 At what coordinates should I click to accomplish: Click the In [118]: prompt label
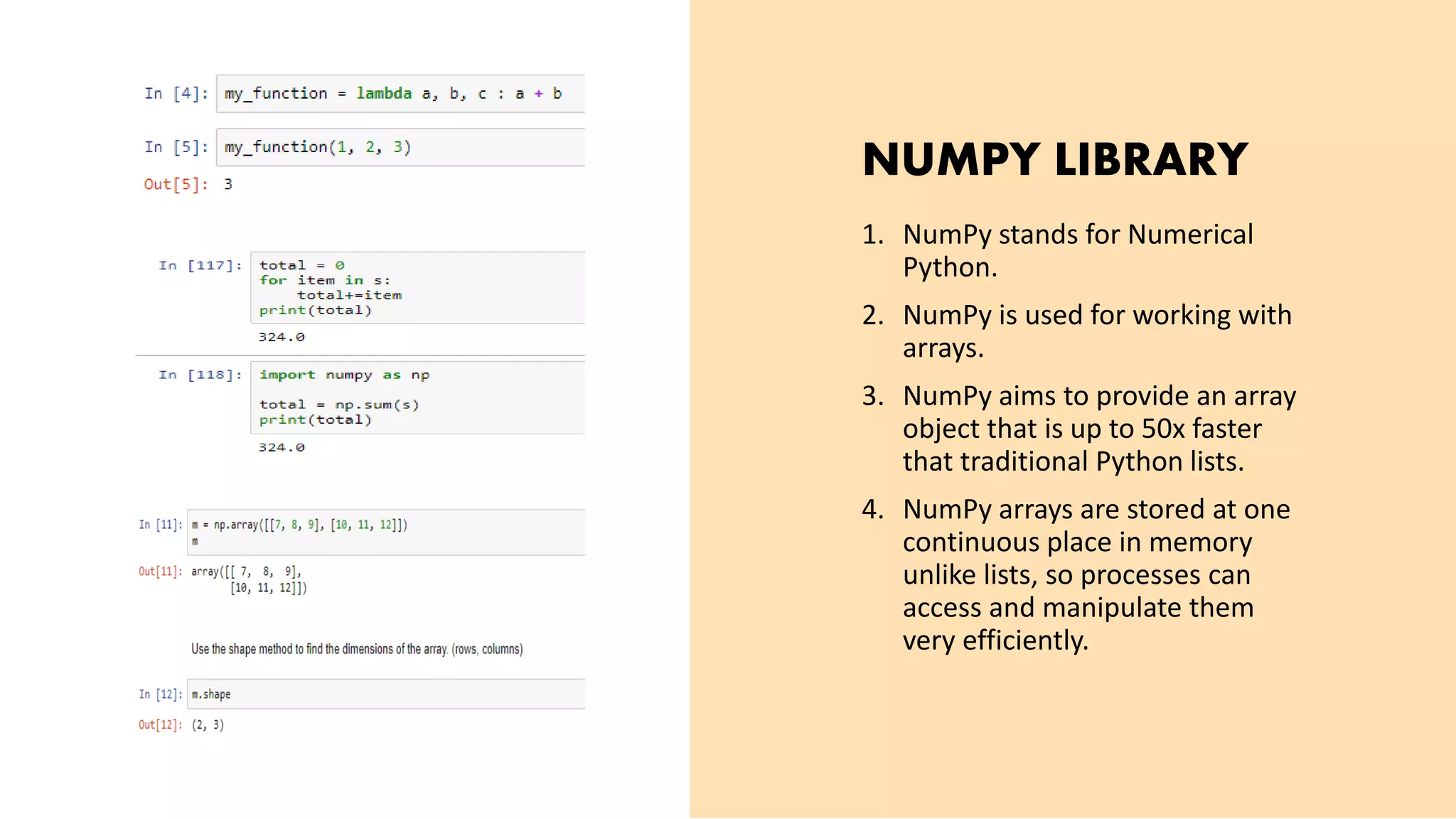click(x=200, y=375)
